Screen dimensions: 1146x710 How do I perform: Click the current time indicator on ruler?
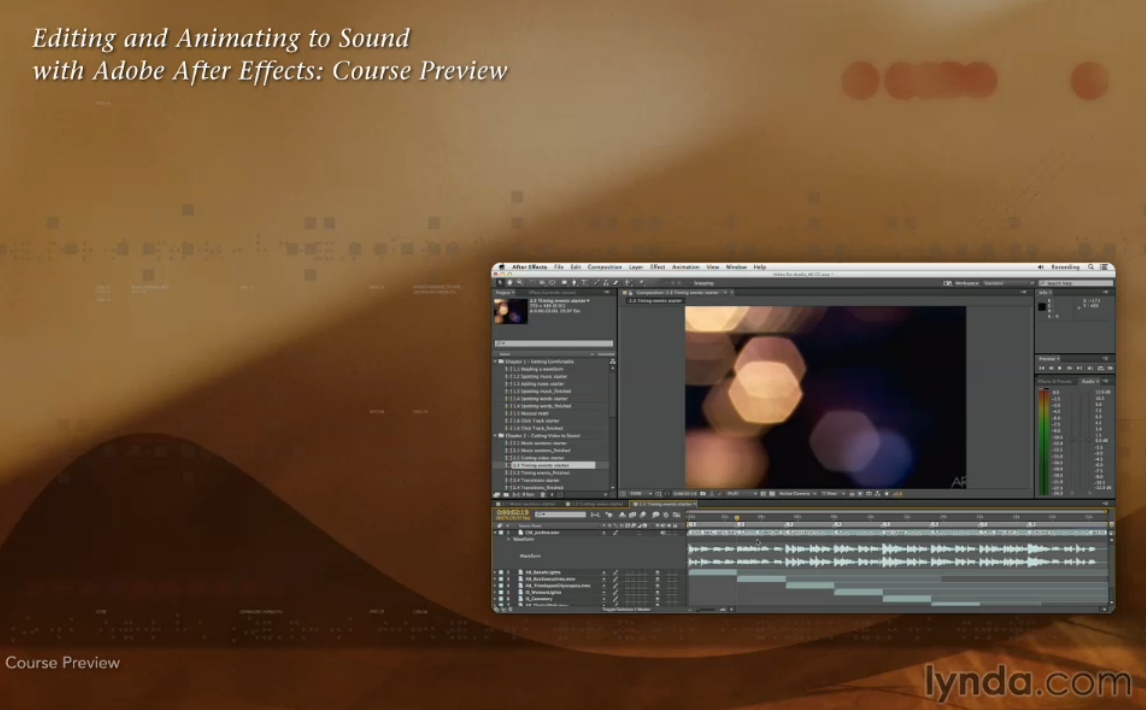737,517
